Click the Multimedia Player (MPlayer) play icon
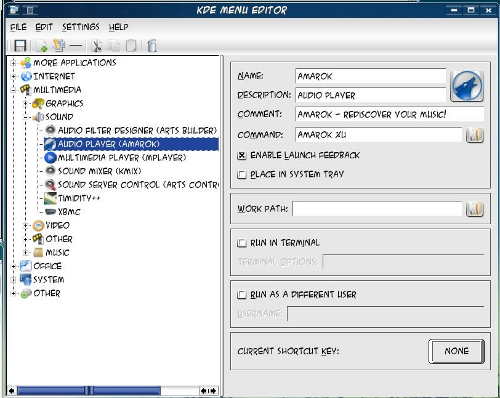 click(50, 157)
